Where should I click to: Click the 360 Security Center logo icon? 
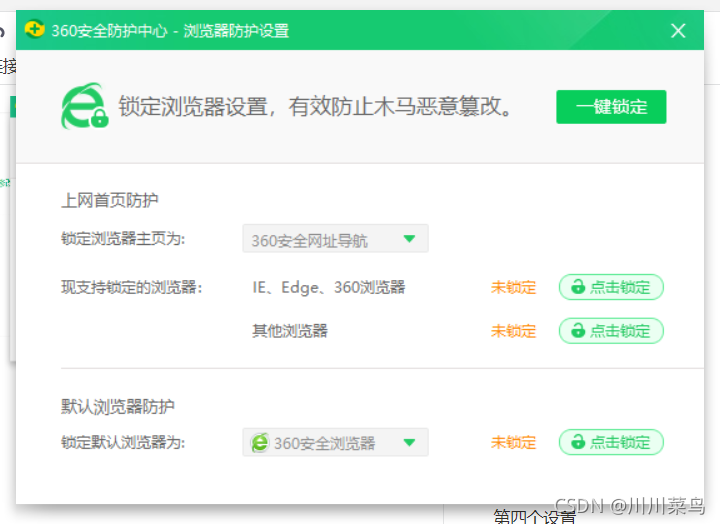tap(34, 29)
